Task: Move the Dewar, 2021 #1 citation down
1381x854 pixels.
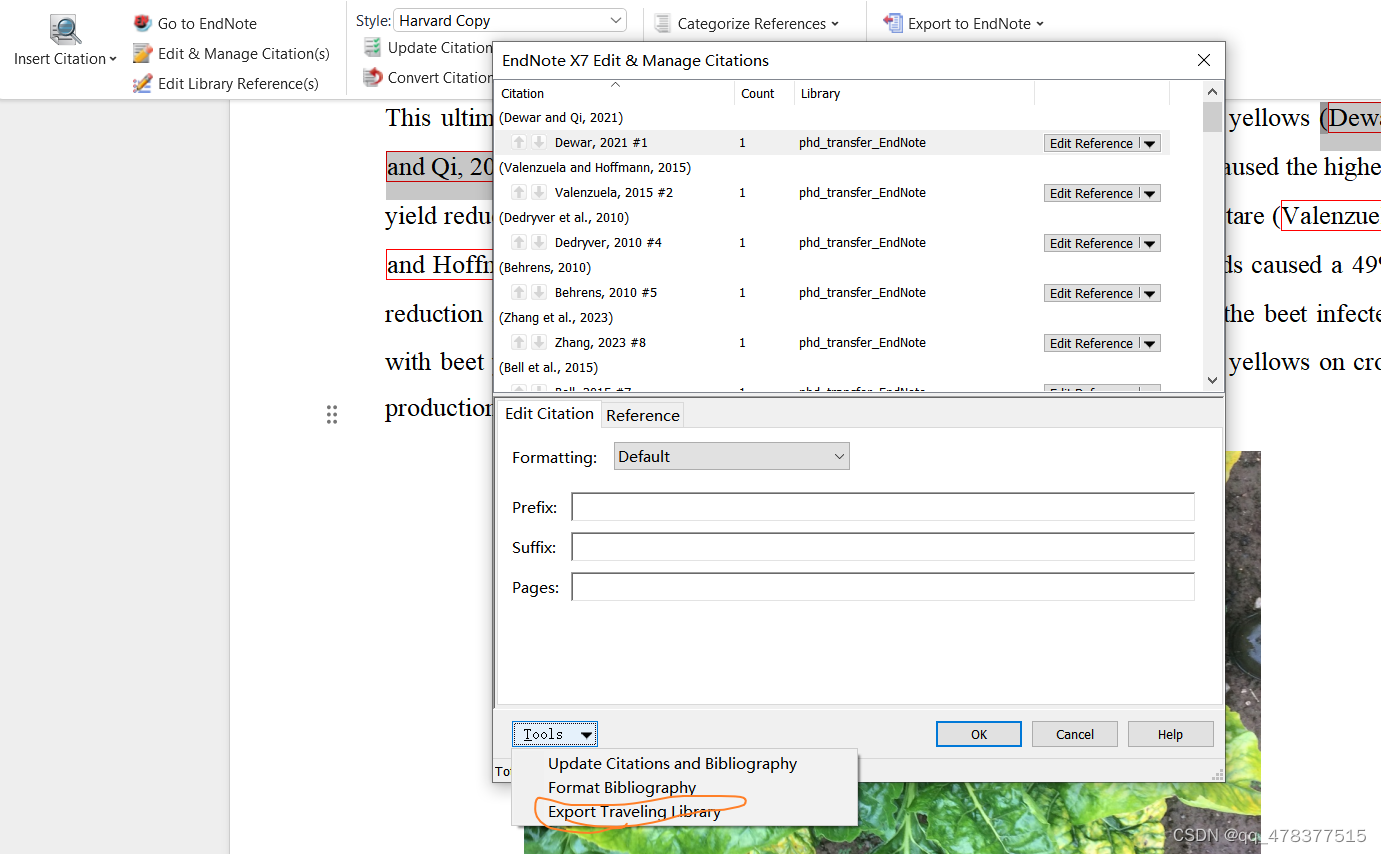Action: pyautogui.click(x=539, y=142)
